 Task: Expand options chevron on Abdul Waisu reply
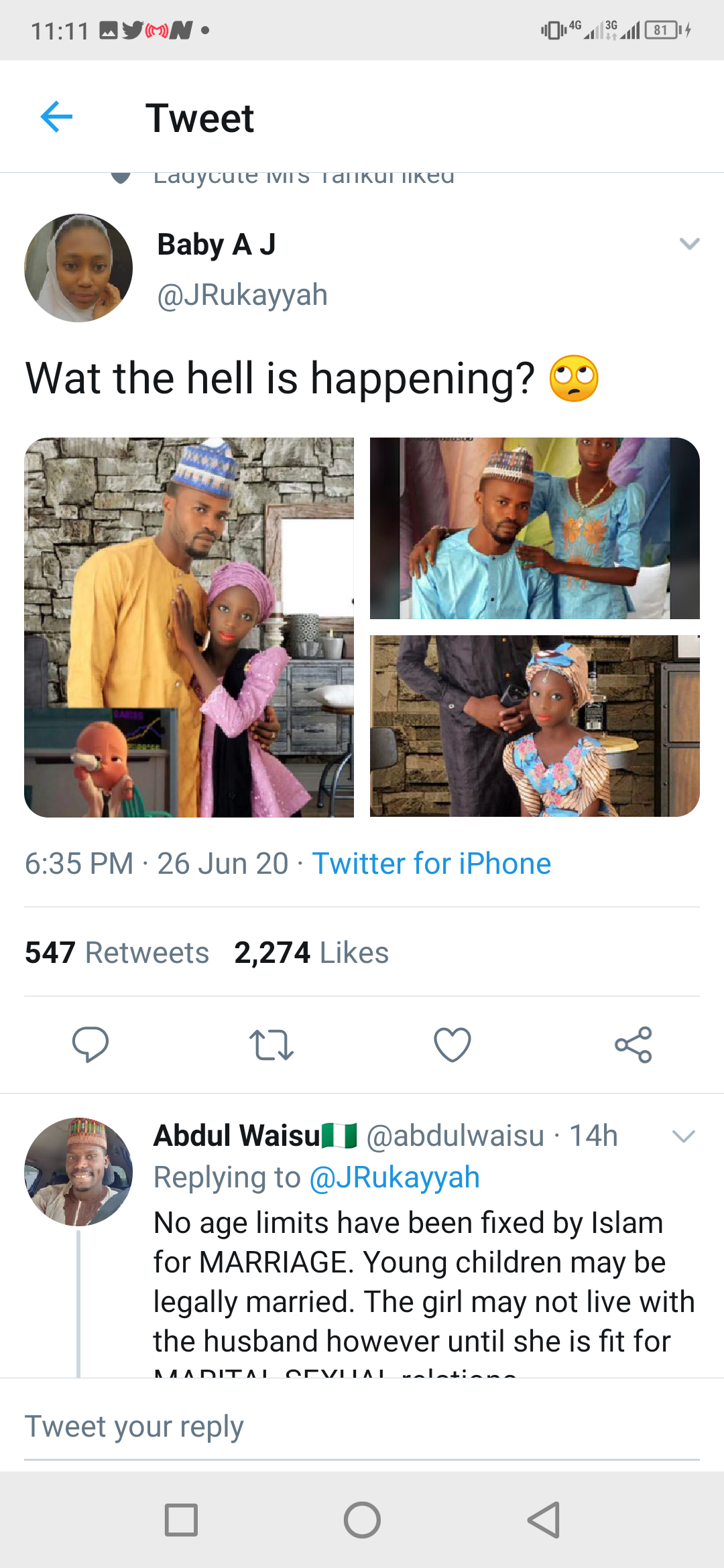pyautogui.click(x=683, y=1136)
